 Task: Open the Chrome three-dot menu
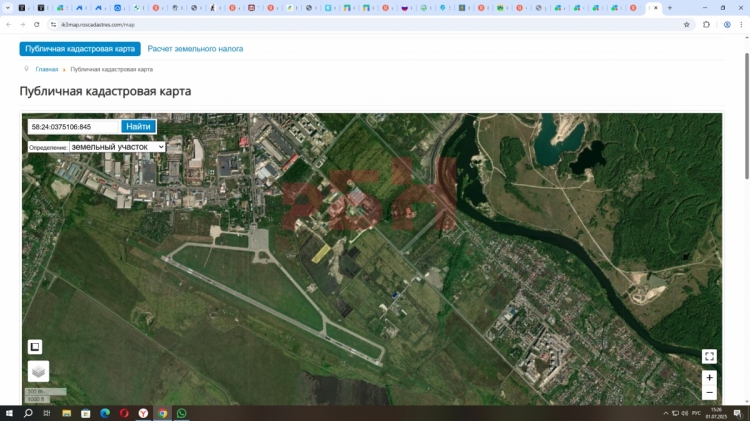tap(742, 24)
